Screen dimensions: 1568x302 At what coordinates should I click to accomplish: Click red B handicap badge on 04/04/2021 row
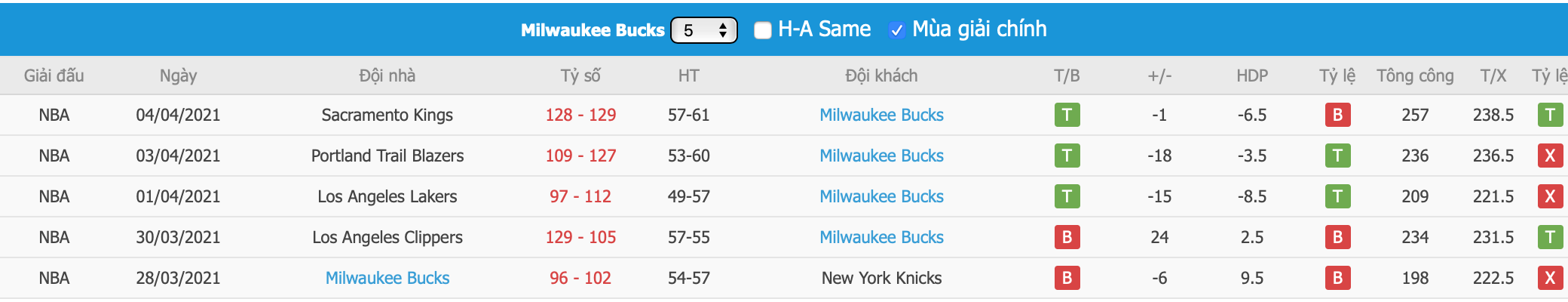(1337, 115)
